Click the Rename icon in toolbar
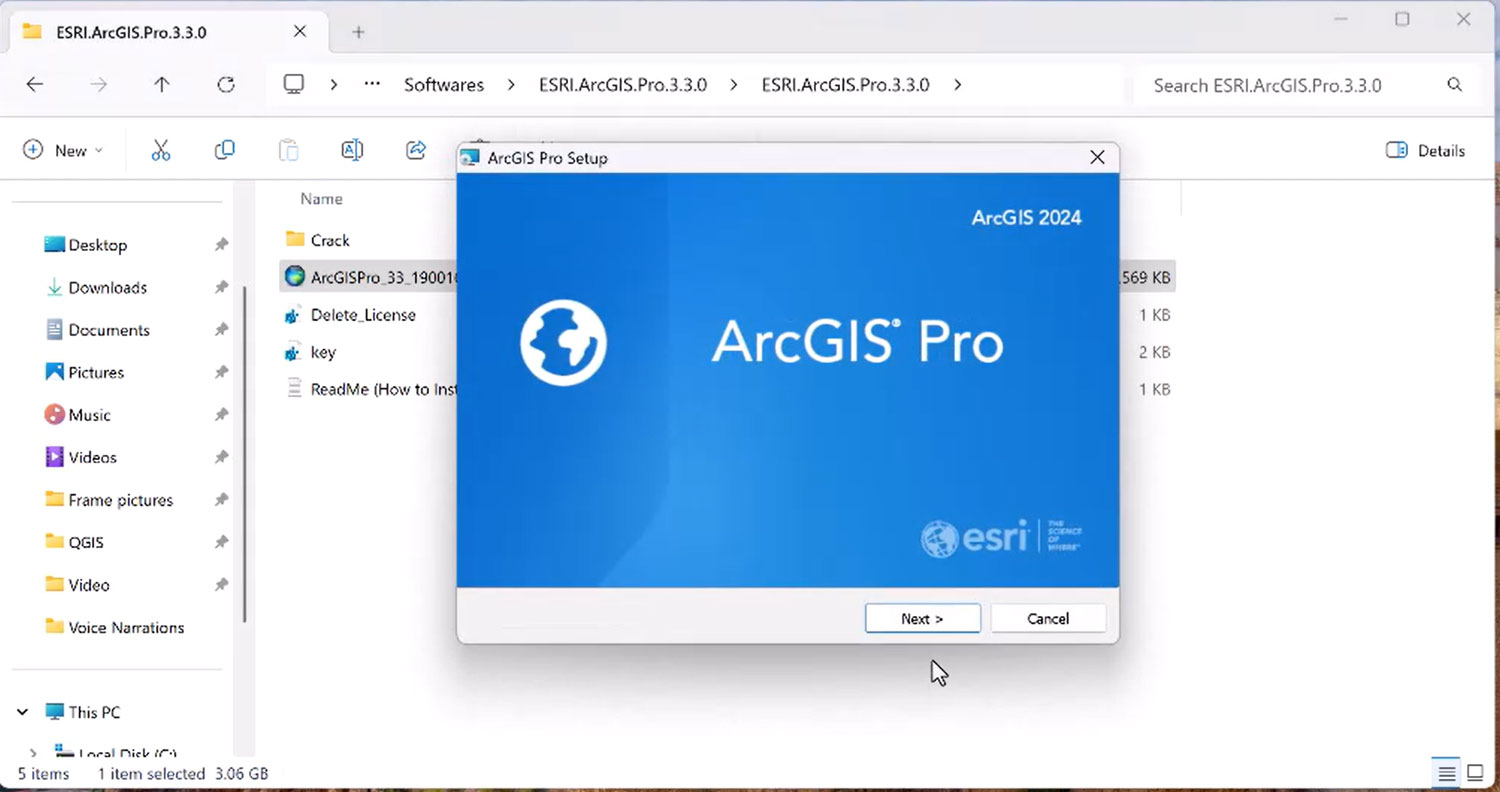This screenshot has width=1500, height=792. [x=352, y=151]
